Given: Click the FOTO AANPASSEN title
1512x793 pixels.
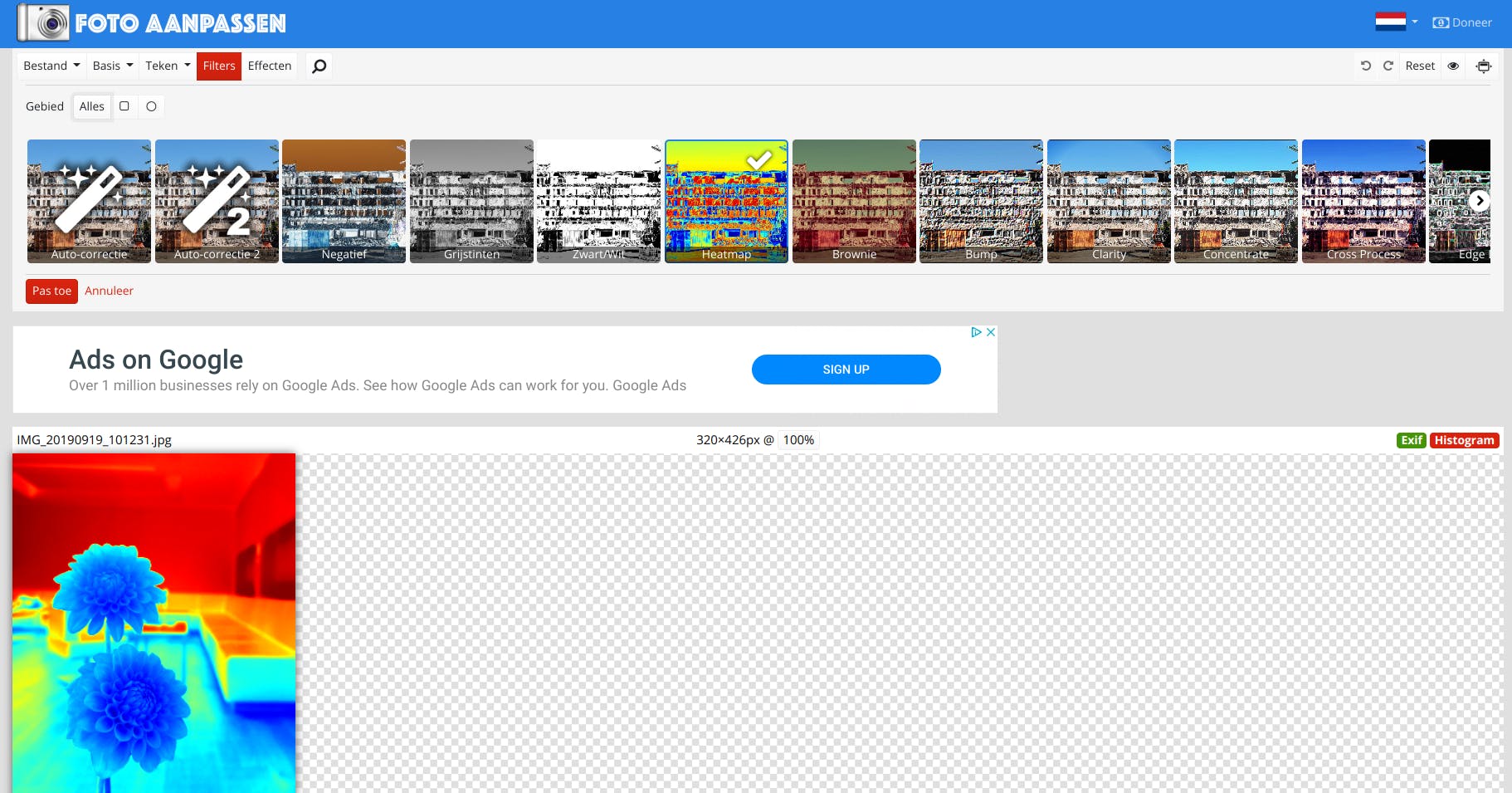Looking at the screenshot, I should point(180,23).
